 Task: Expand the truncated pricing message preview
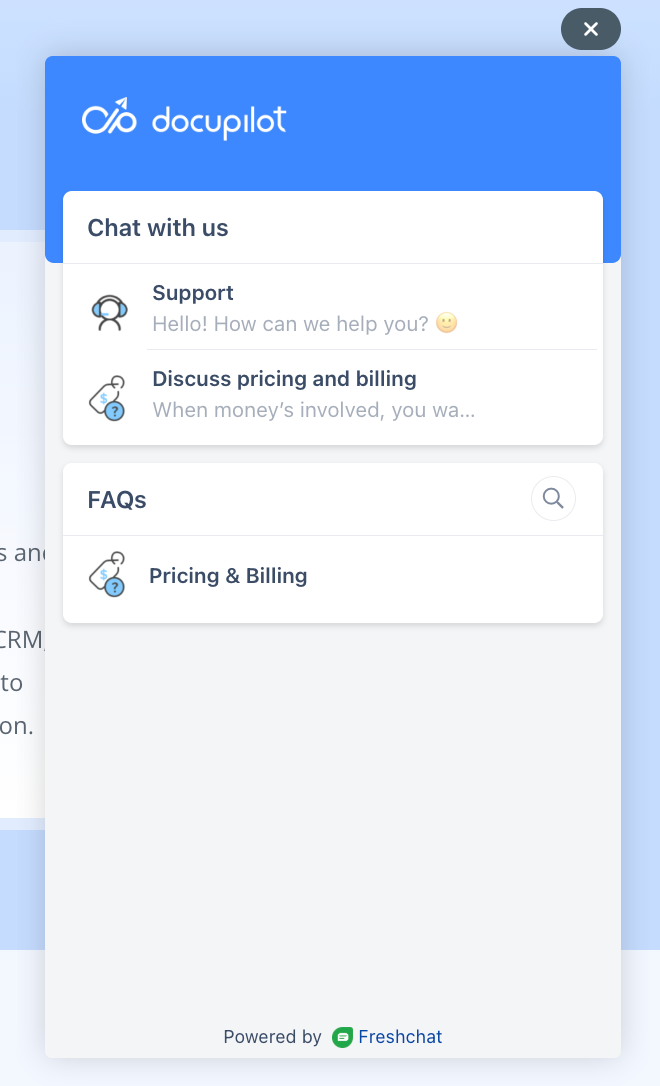[x=313, y=410]
